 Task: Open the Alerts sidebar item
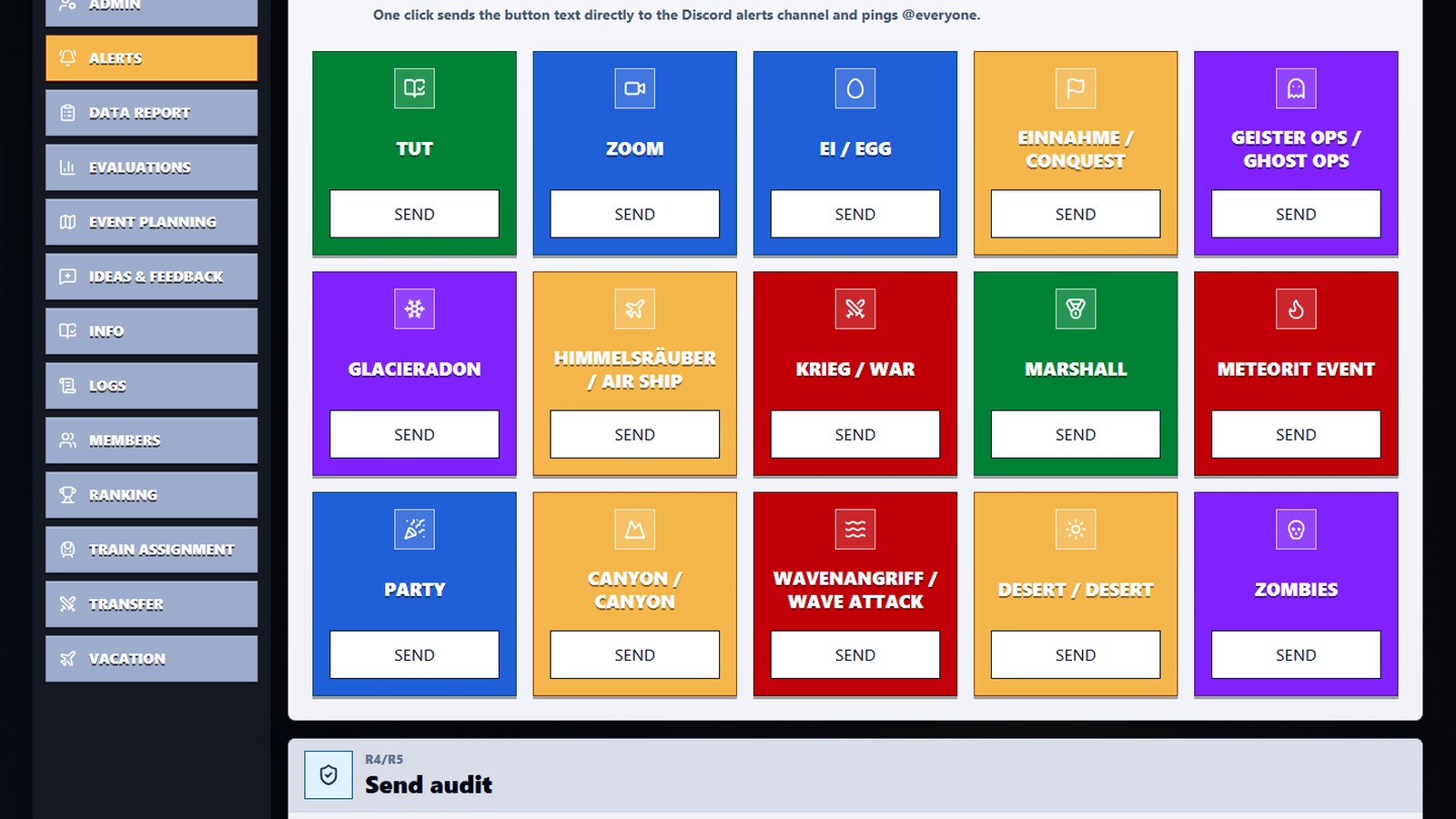point(151,58)
